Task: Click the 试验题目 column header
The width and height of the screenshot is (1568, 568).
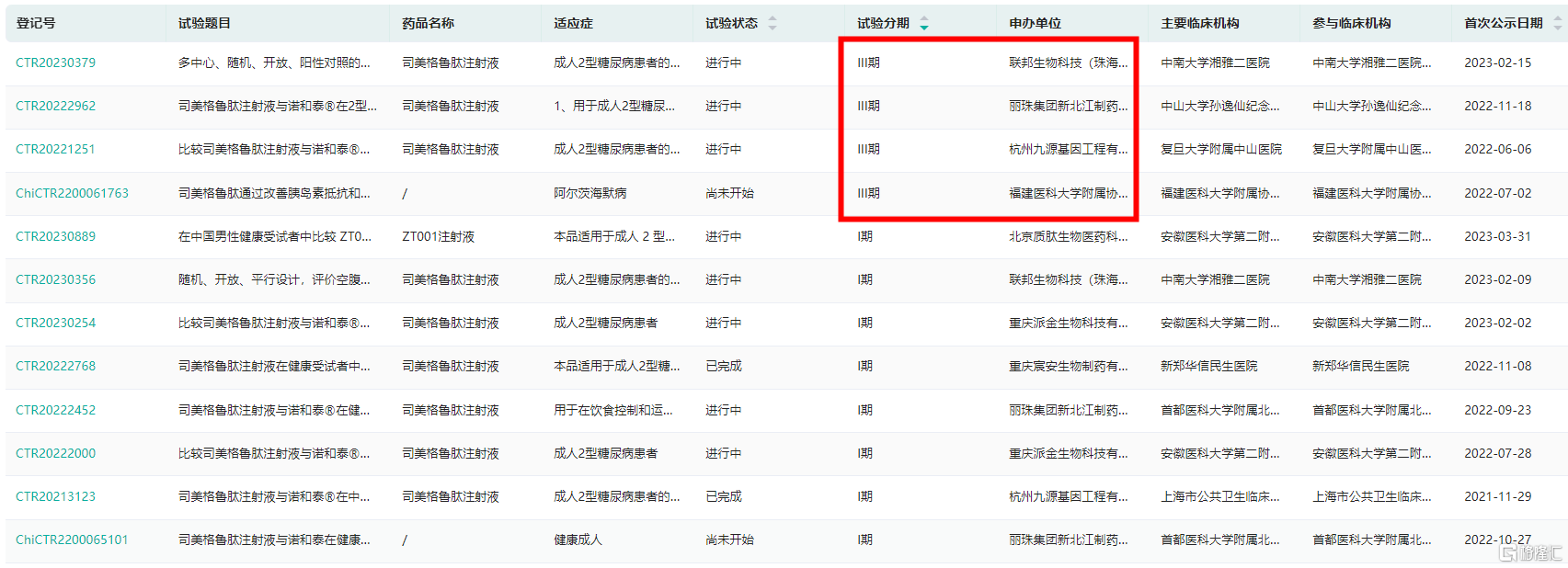Action: (204, 23)
